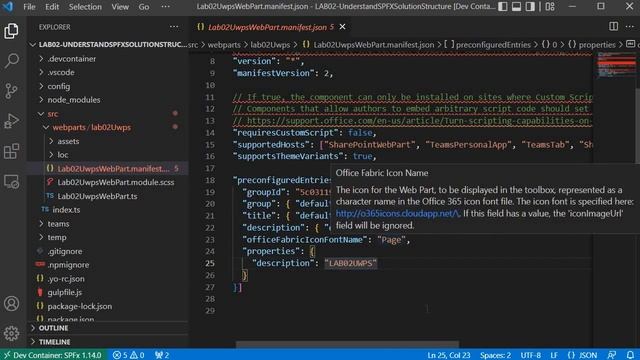Click the properties breadcrumb segment

pyautogui.click(x=597, y=45)
